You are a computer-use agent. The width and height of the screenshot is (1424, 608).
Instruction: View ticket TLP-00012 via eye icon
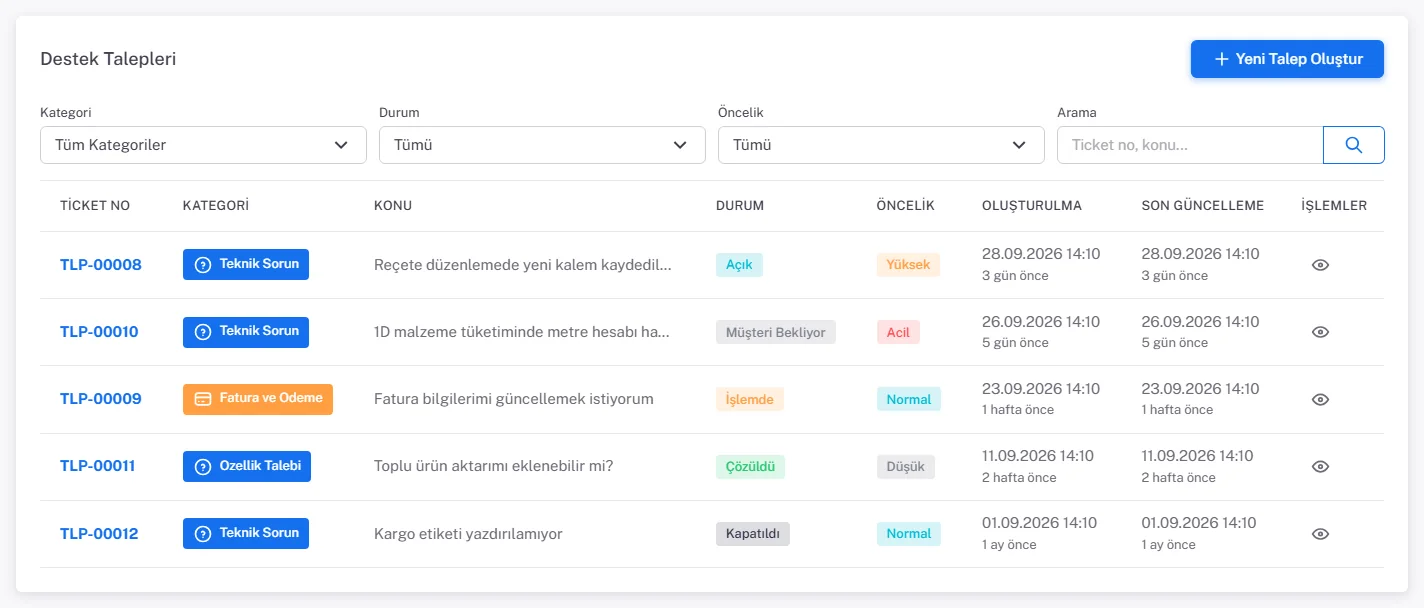1320,534
